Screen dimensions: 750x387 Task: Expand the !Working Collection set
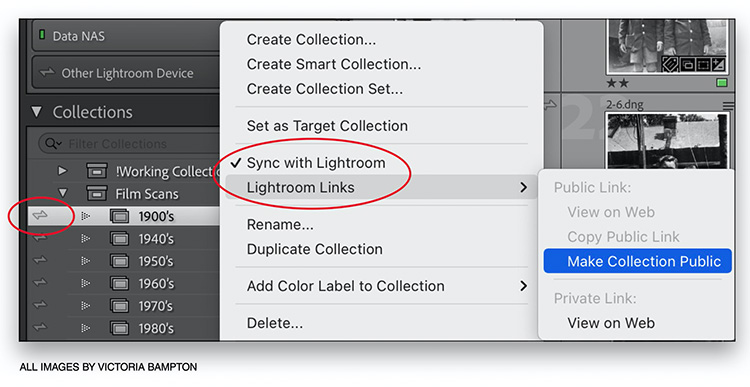62,170
